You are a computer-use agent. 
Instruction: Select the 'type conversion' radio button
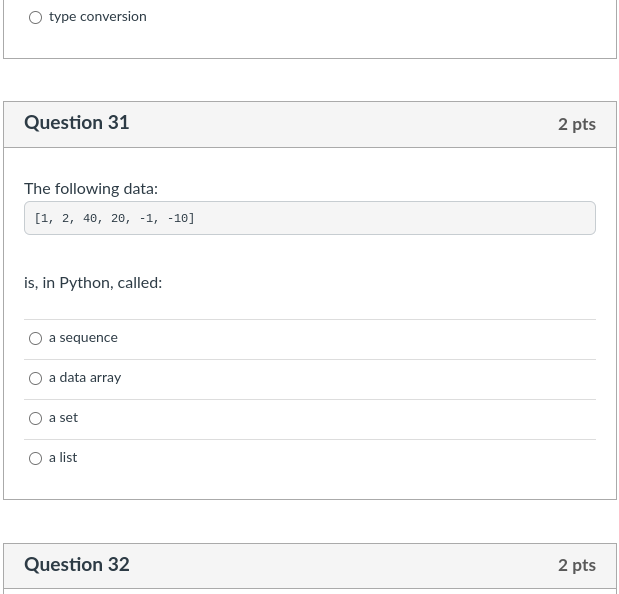click(36, 17)
